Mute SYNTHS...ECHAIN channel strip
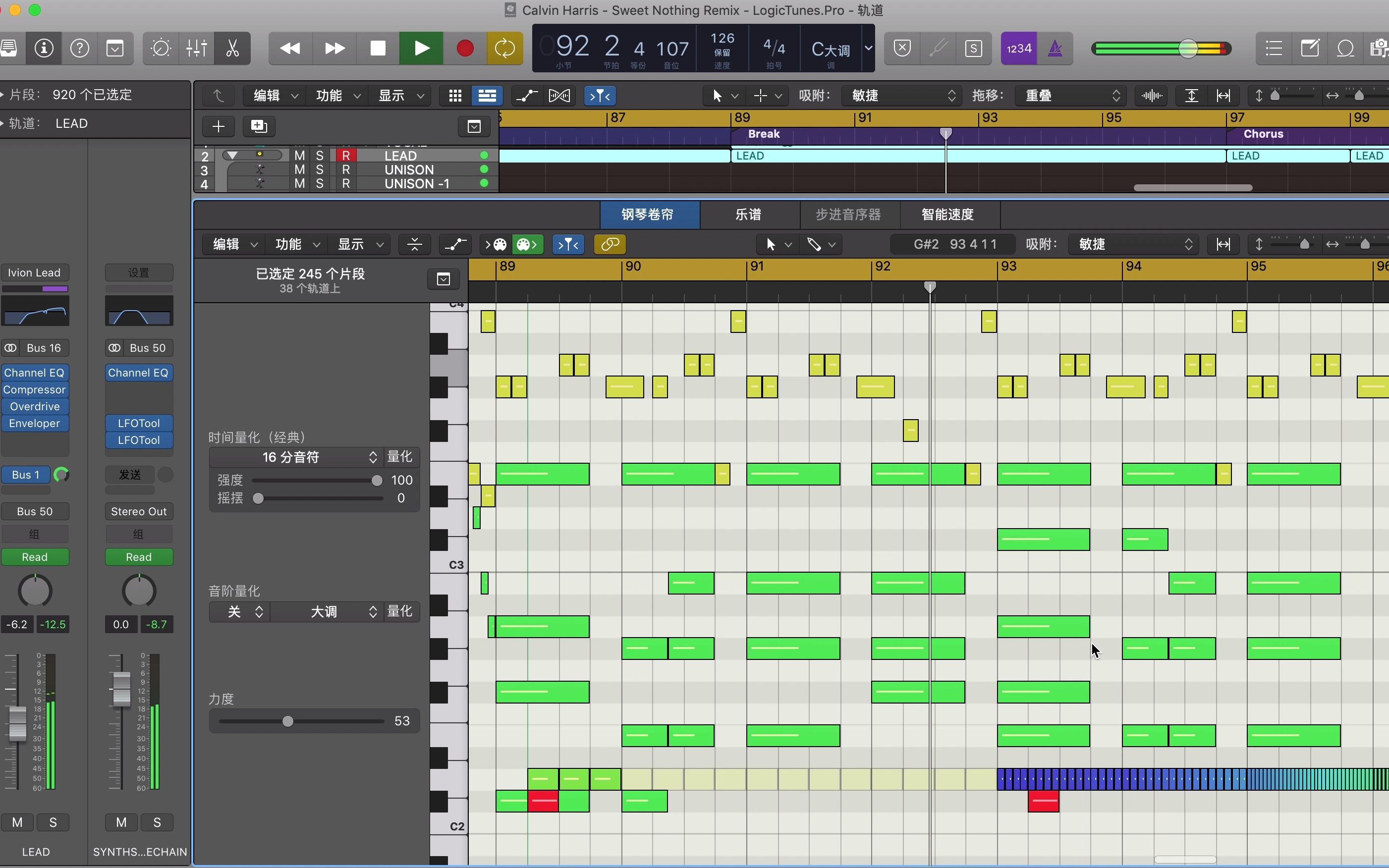 tap(121, 822)
